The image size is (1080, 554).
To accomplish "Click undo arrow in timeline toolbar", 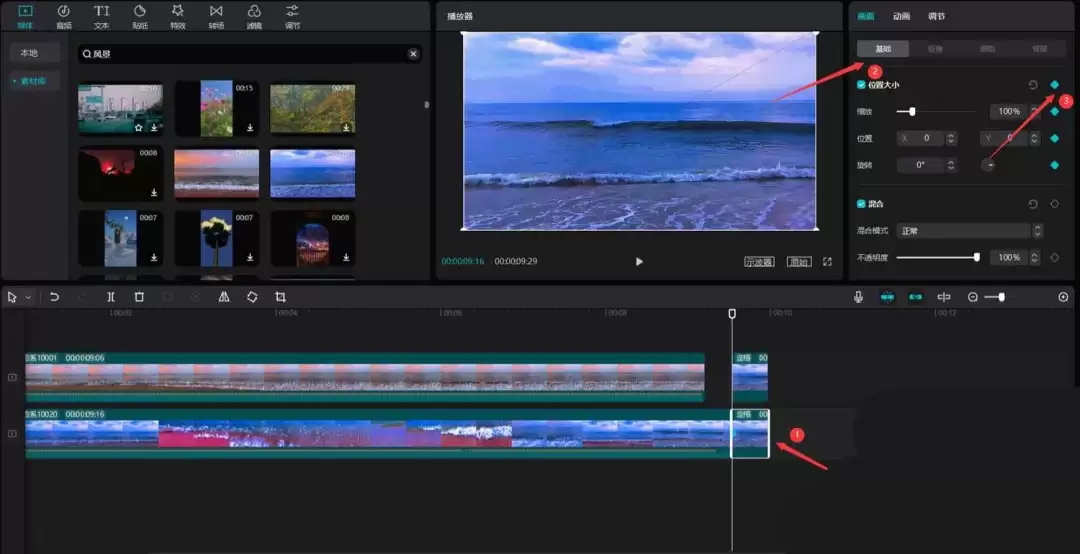I will [x=55, y=297].
